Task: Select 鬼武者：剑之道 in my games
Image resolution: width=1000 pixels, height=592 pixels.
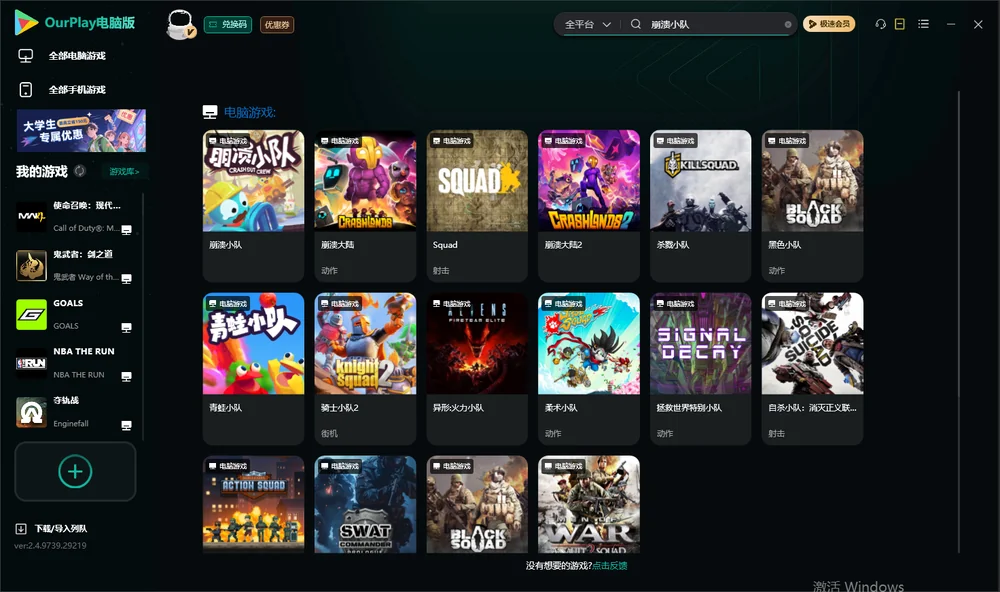Action: (x=77, y=265)
